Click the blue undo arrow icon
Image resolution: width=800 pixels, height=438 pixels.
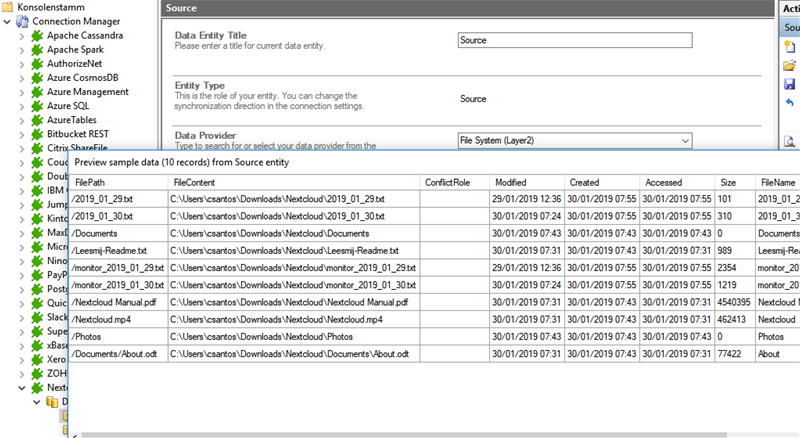[x=789, y=103]
